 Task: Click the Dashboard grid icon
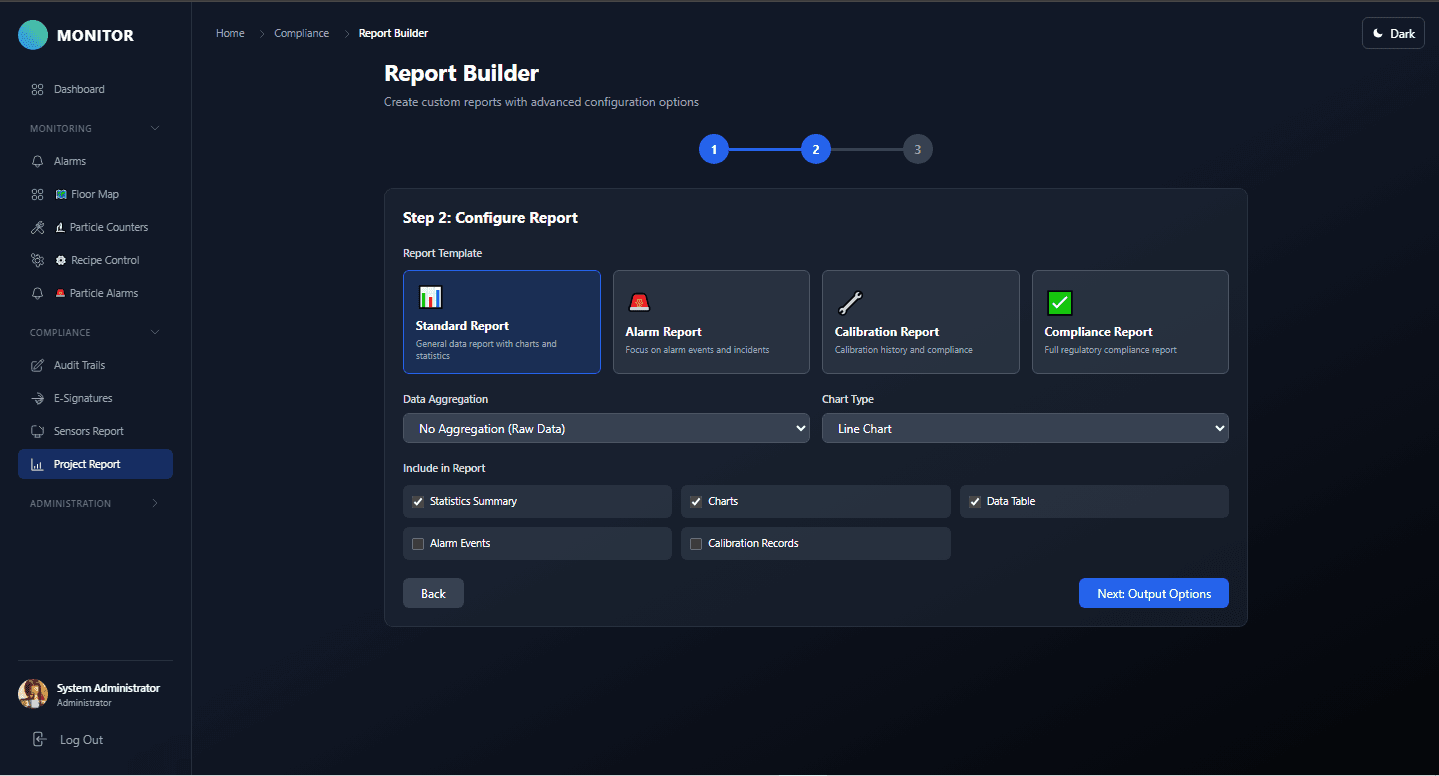37,89
